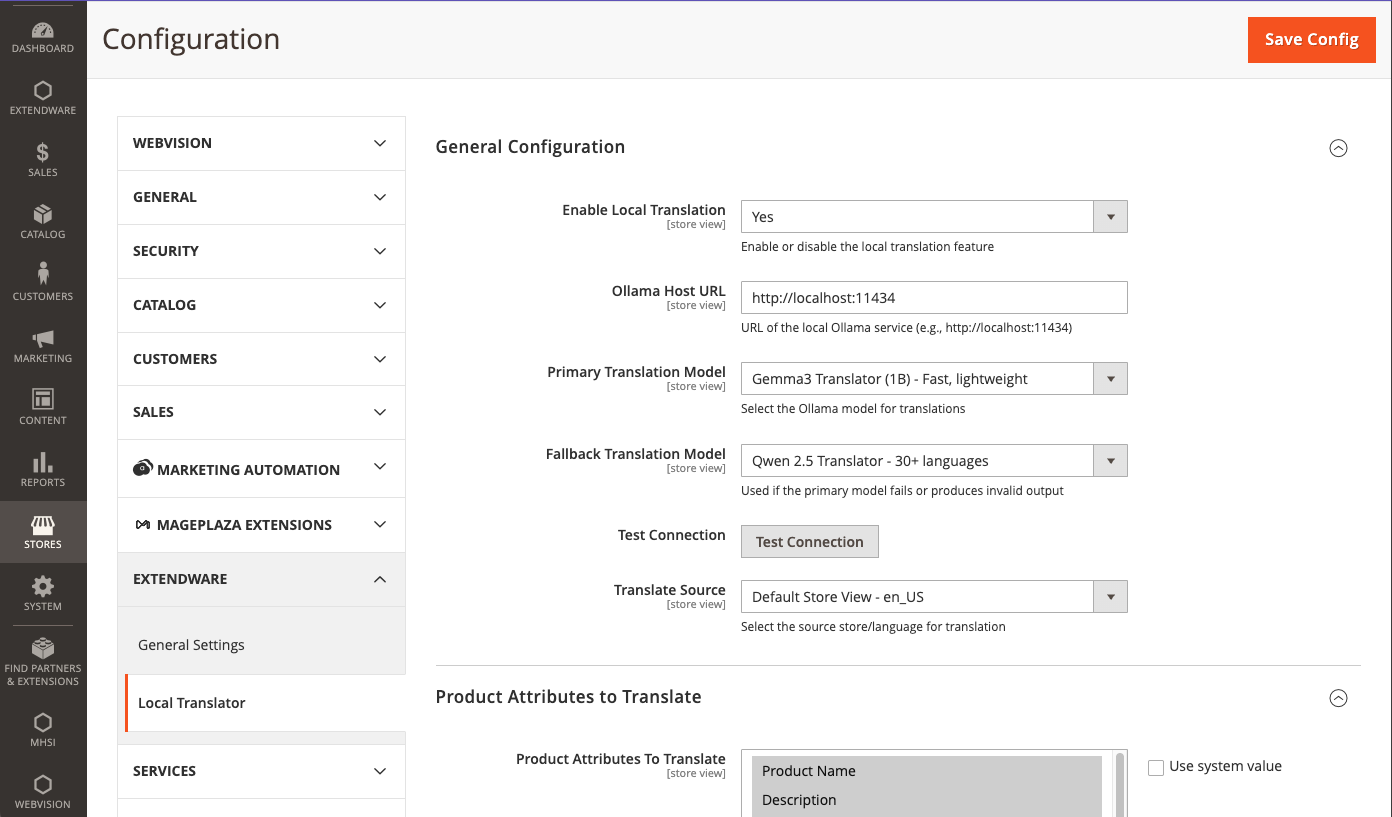Click the Ollama Host URL field
This screenshot has height=817, width=1392.
(x=933, y=298)
